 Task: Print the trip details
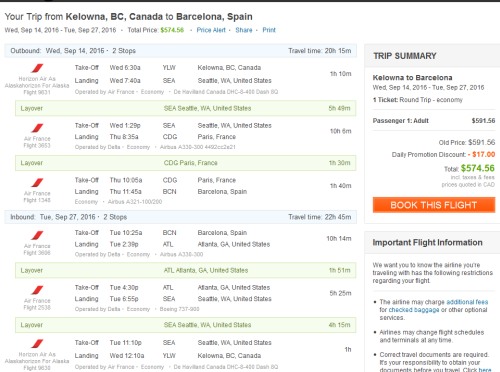tap(269, 30)
